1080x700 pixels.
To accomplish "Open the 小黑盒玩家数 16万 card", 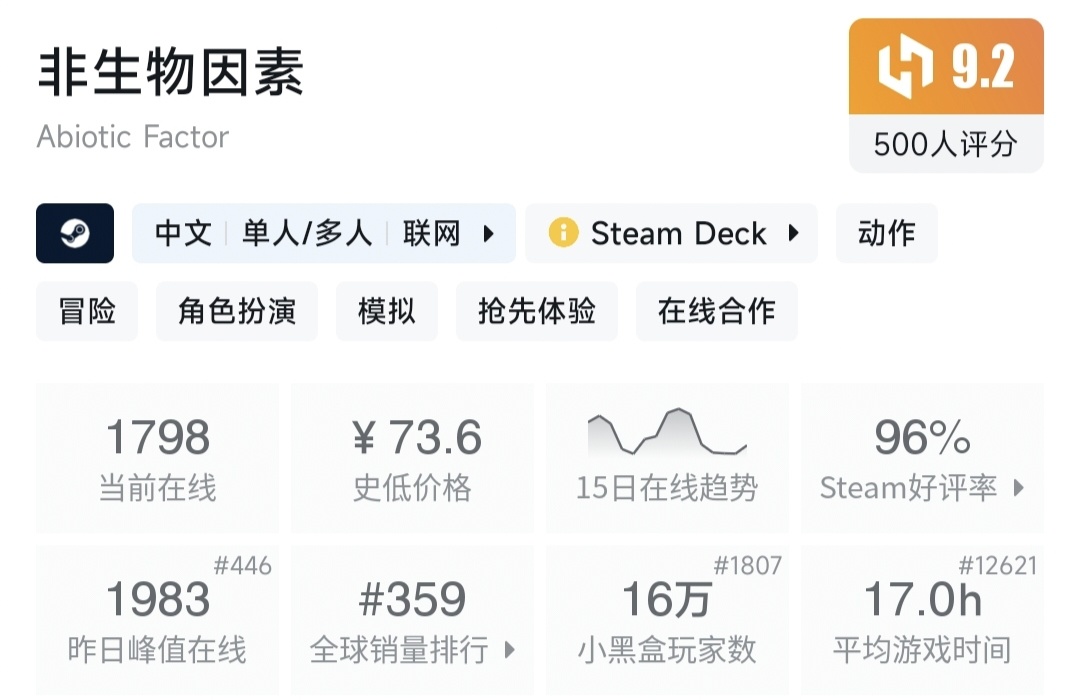I will [x=667, y=620].
